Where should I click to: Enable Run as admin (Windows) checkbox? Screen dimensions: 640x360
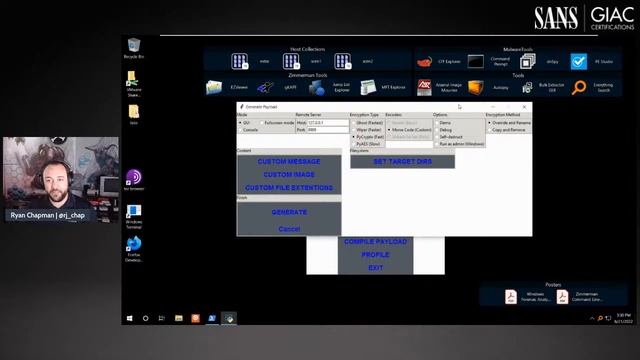click(437, 144)
